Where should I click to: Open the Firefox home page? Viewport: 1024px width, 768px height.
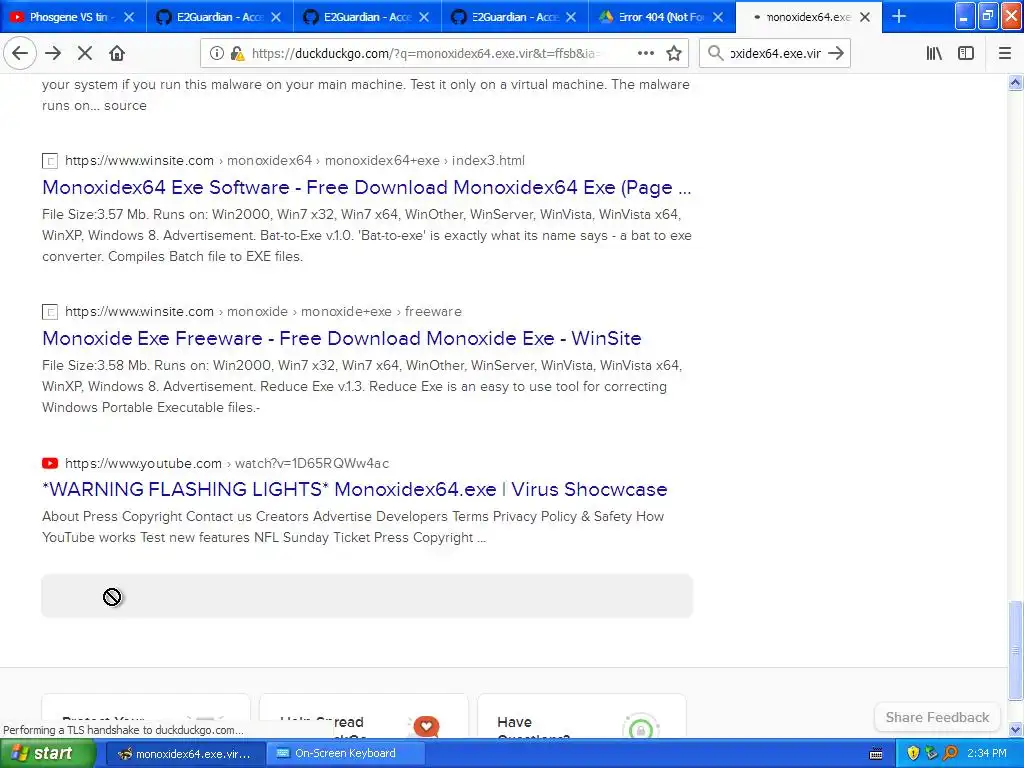click(117, 54)
